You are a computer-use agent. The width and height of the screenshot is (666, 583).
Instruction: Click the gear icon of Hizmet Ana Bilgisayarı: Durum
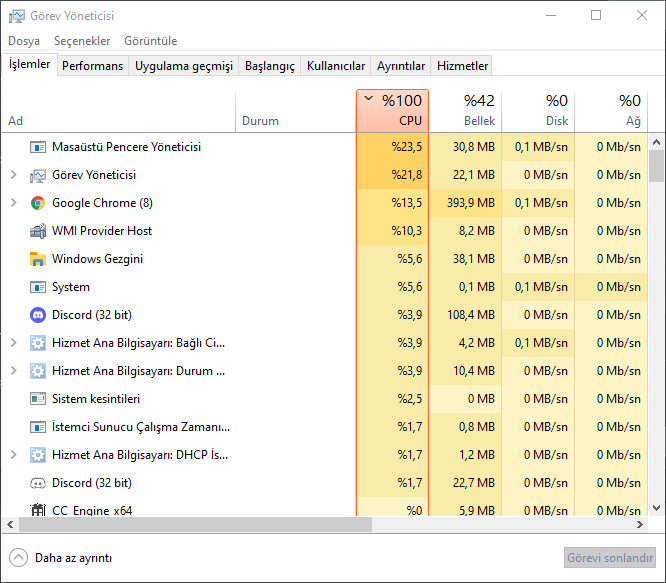[x=38, y=371]
